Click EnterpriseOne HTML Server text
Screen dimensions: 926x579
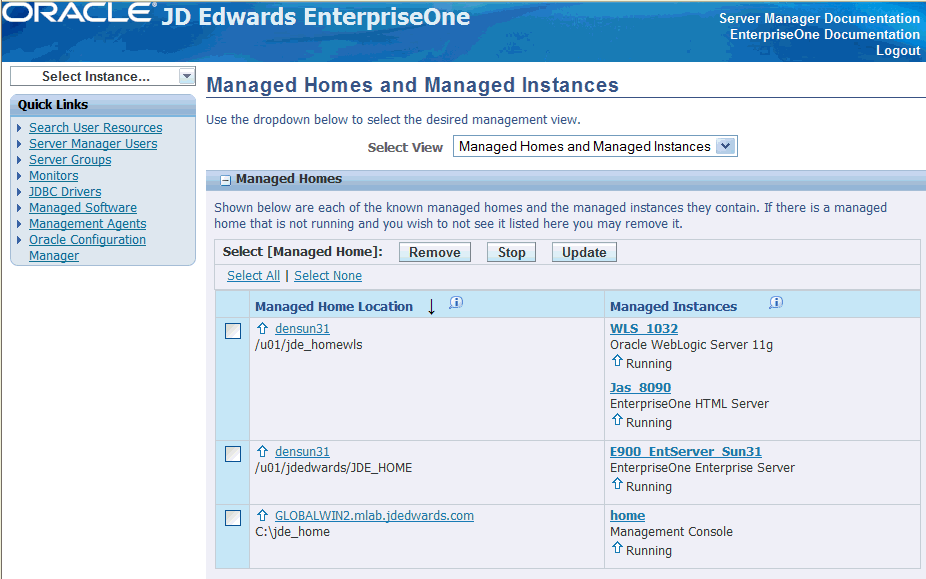pyautogui.click(x=689, y=404)
